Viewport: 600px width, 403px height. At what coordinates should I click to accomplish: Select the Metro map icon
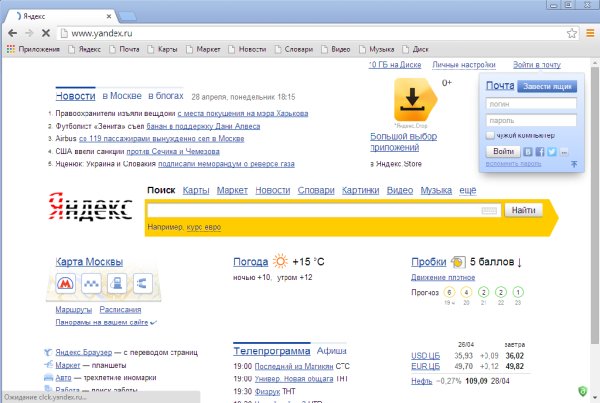65,284
